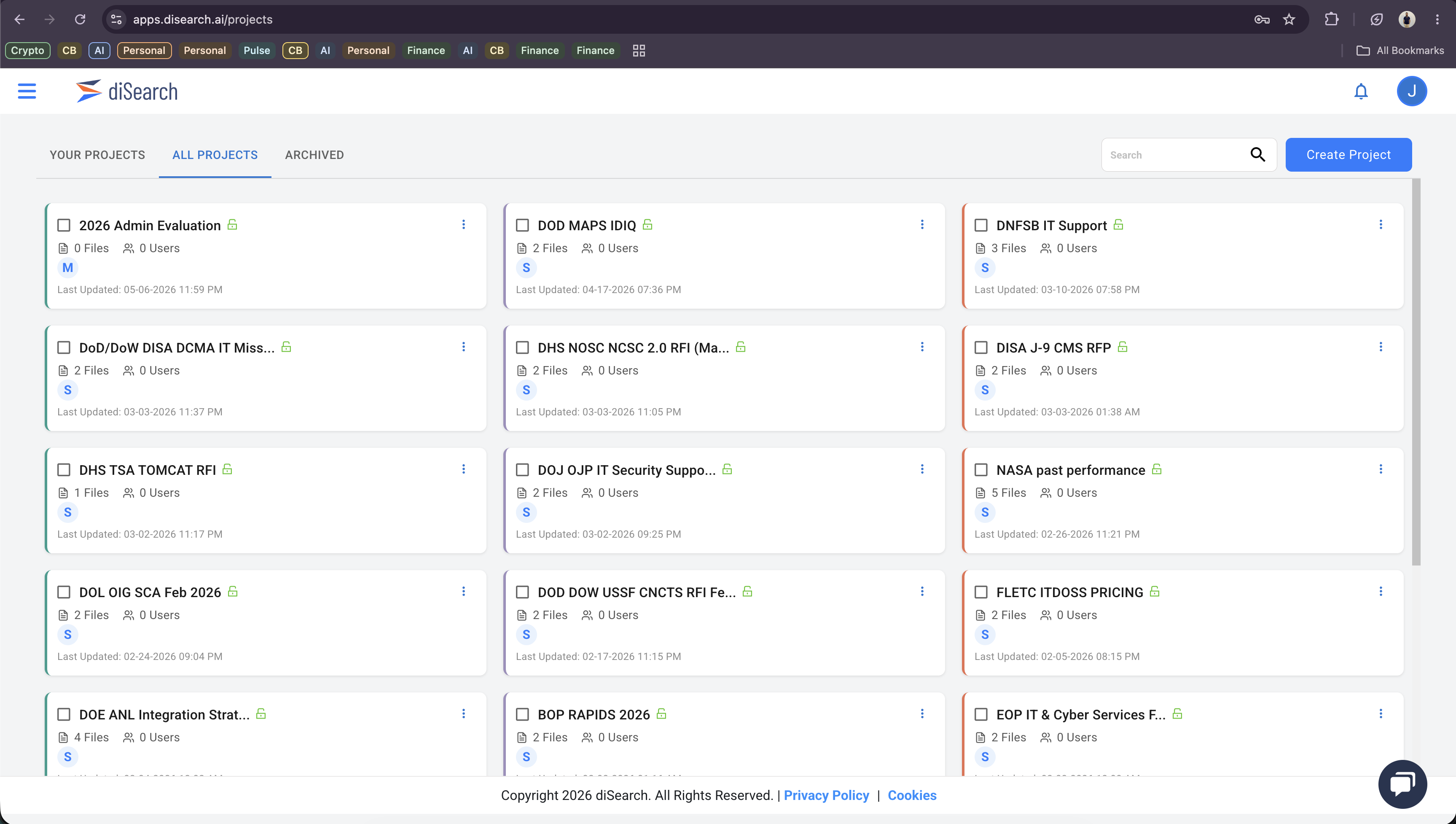Open three-dot menu for DOJ OJP IT Security
This screenshot has height=824, width=1456.
[x=922, y=469]
